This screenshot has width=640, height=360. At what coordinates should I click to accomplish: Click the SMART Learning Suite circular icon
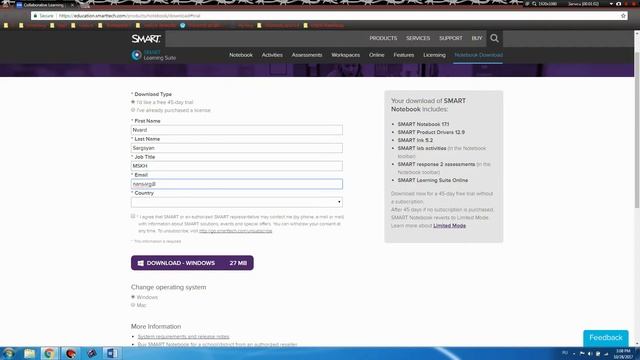[136, 55]
